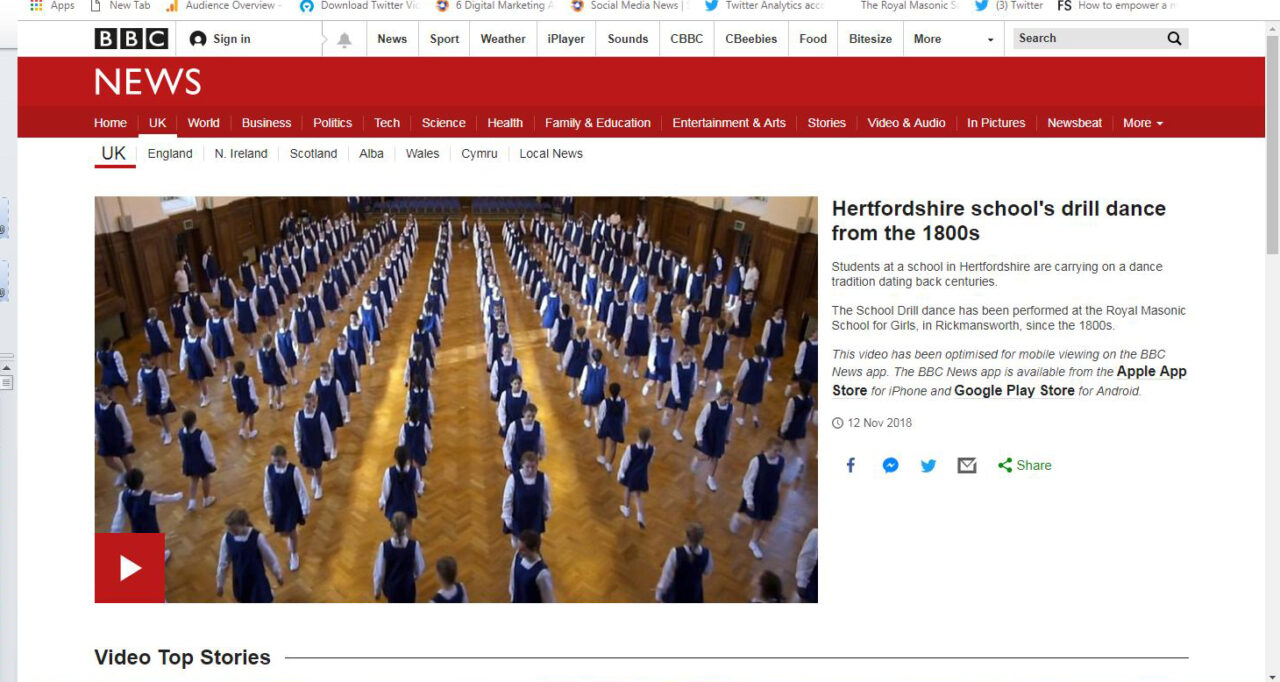Visit the Local News section
1280x682 pixels.
tap(550, 153)
